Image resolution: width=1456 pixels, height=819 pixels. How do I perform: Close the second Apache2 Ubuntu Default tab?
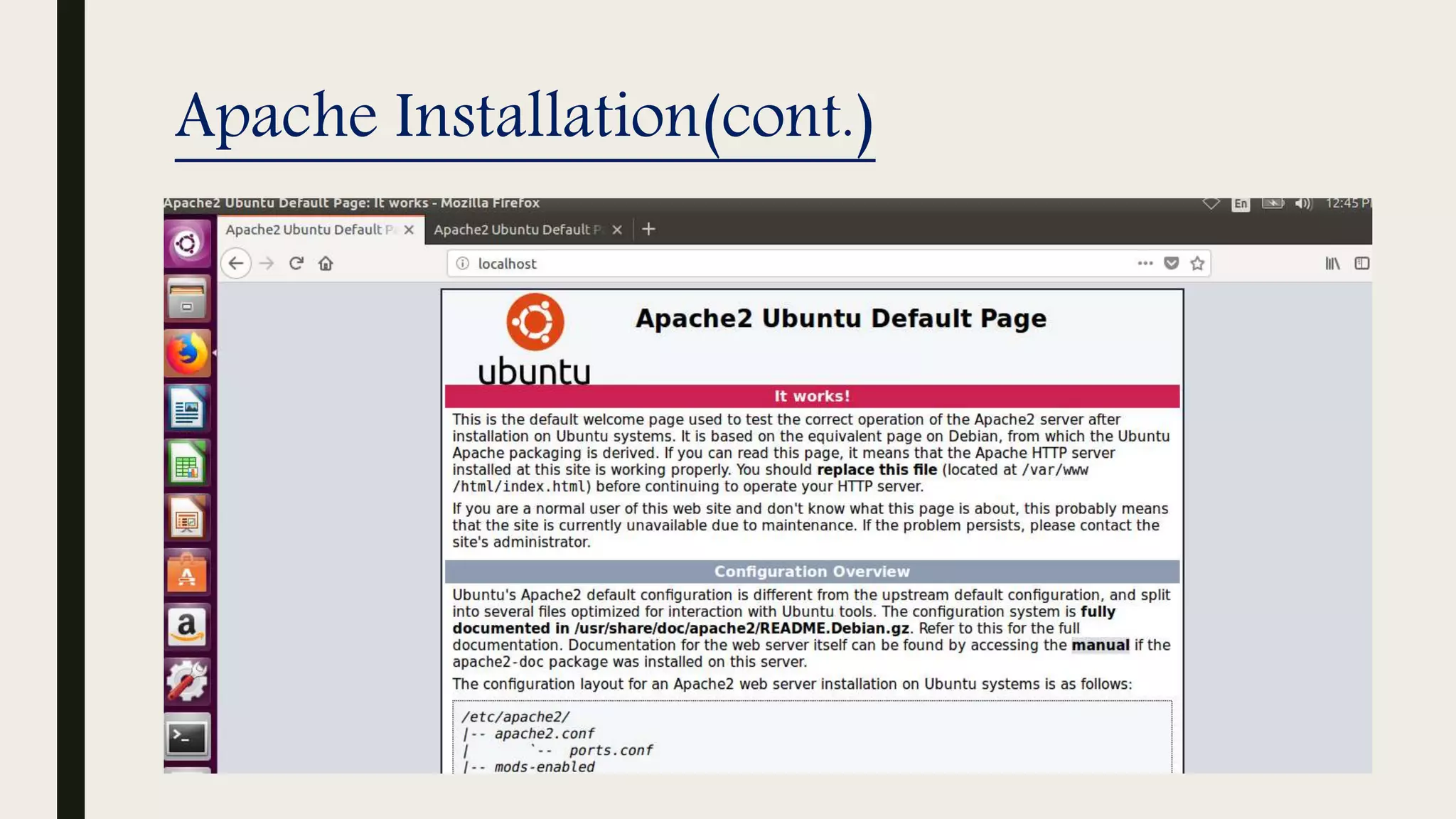(617, 230)
